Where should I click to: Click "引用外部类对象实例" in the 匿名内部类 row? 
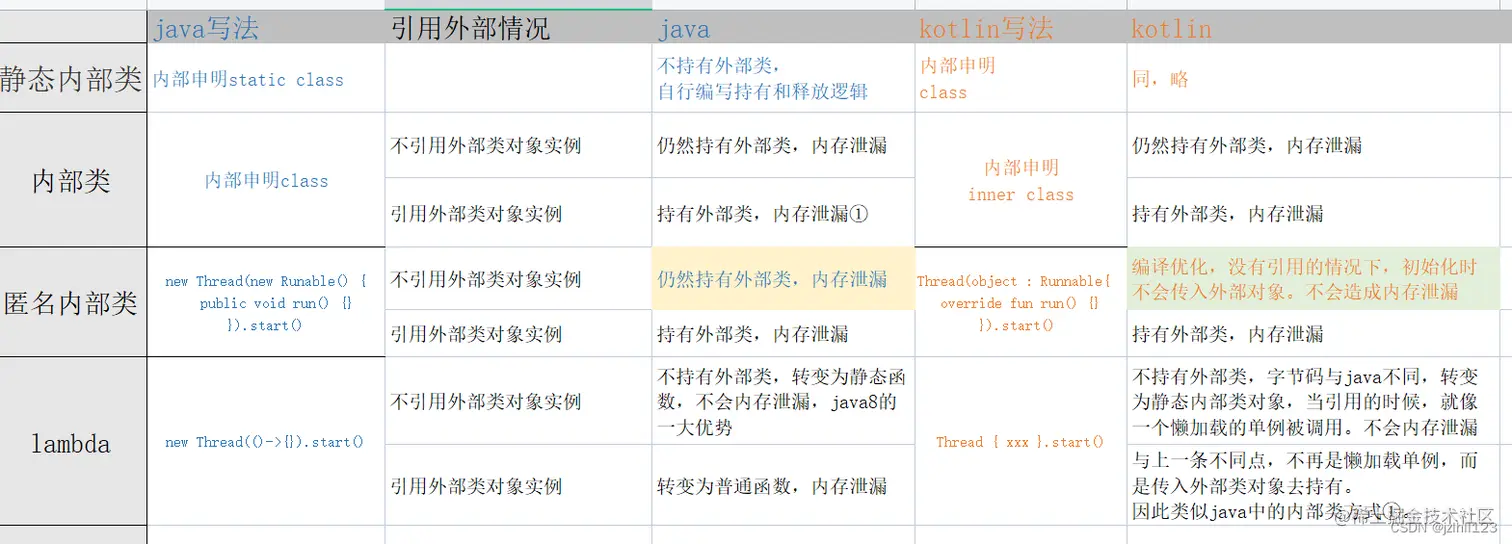pos(518,334)
